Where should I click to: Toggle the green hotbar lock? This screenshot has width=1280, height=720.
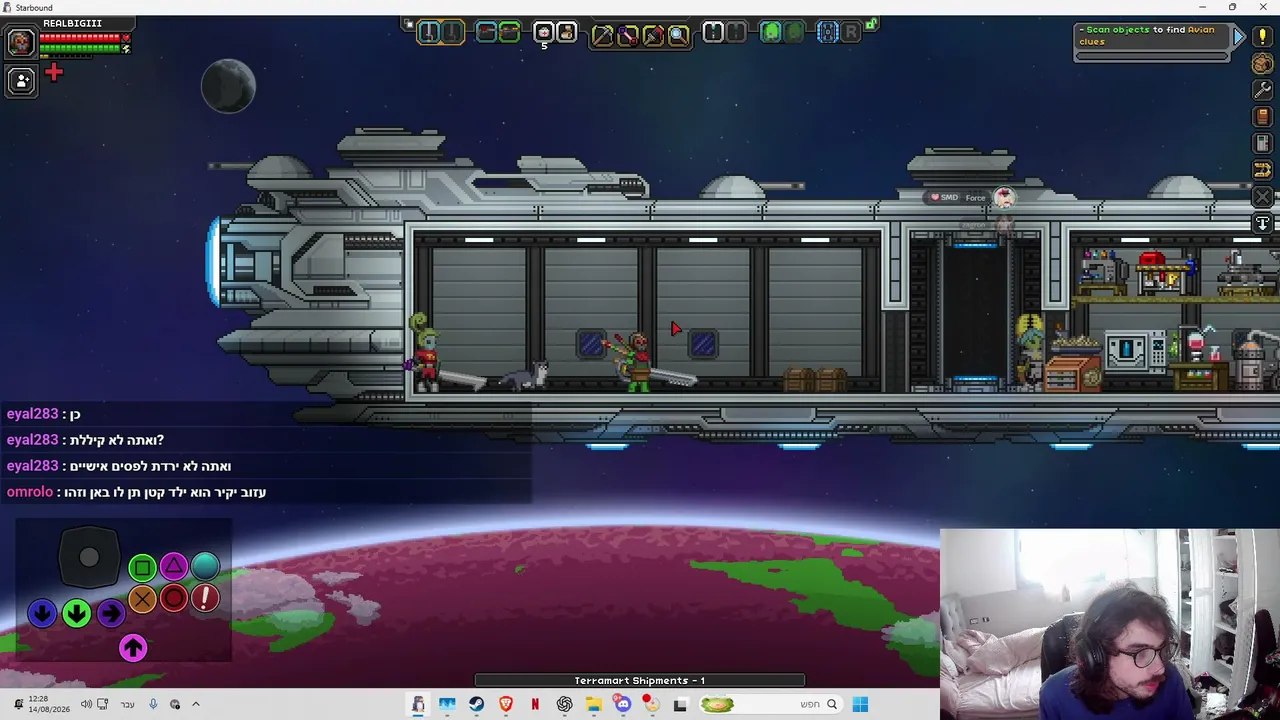click(x=872, y=23)
